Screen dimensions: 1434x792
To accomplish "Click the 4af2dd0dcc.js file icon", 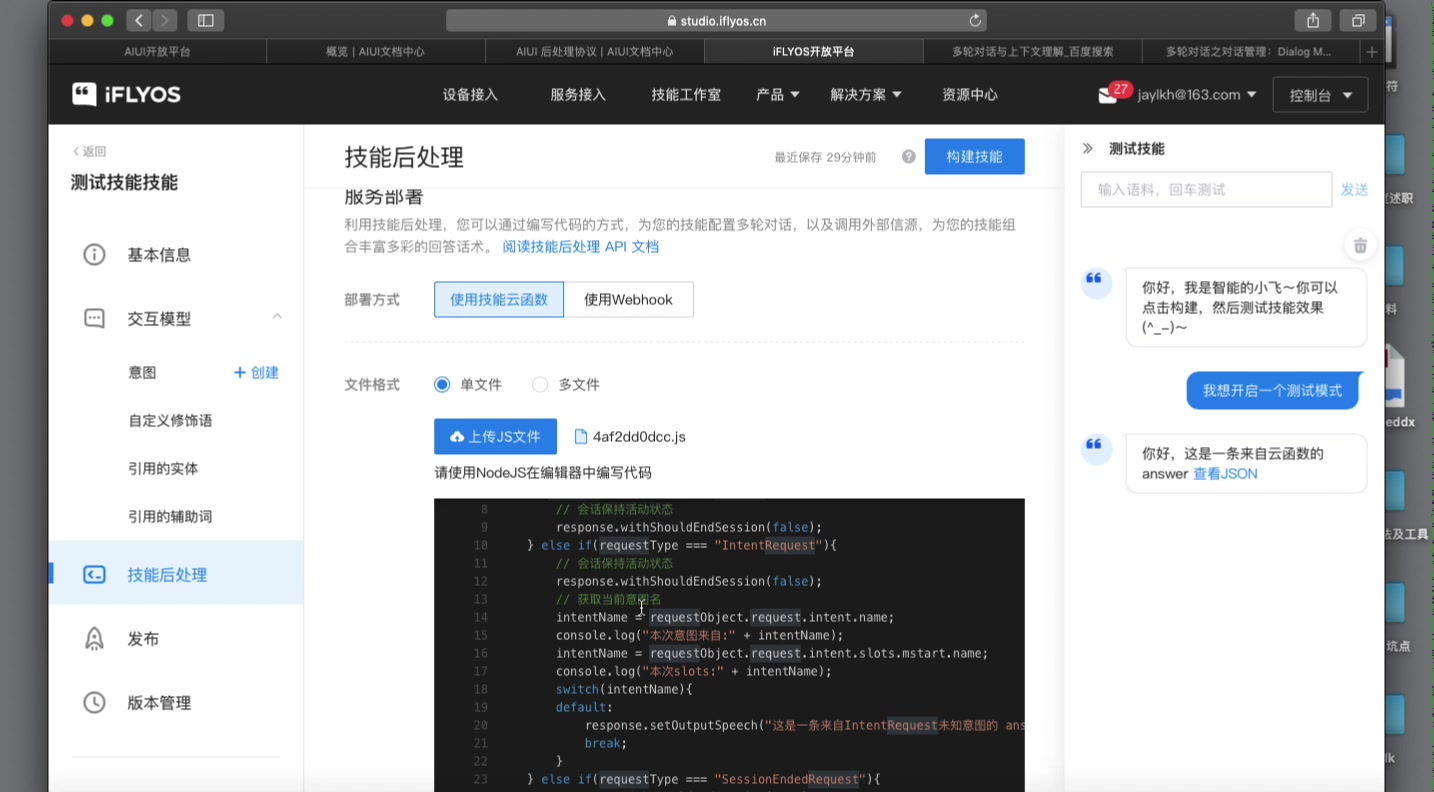I will point(580,437).
